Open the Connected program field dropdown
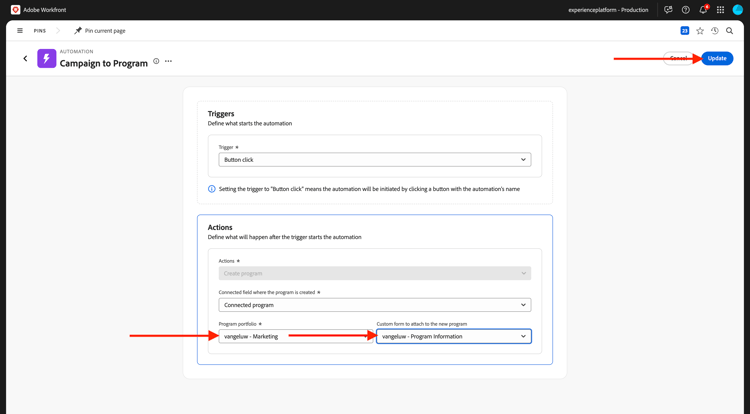 point(375,305)
